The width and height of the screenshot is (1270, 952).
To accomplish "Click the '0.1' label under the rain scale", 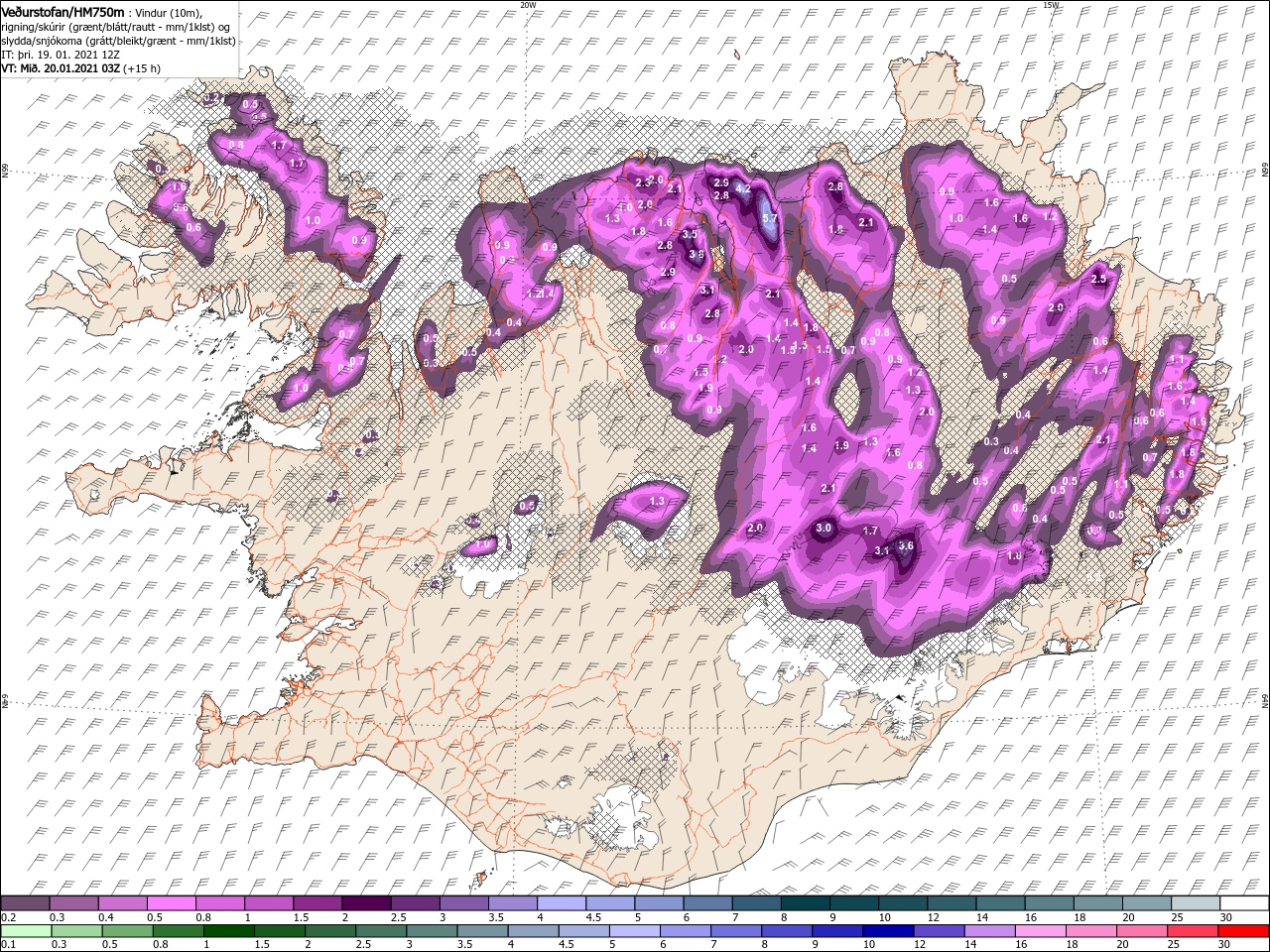I will [8, 944].
